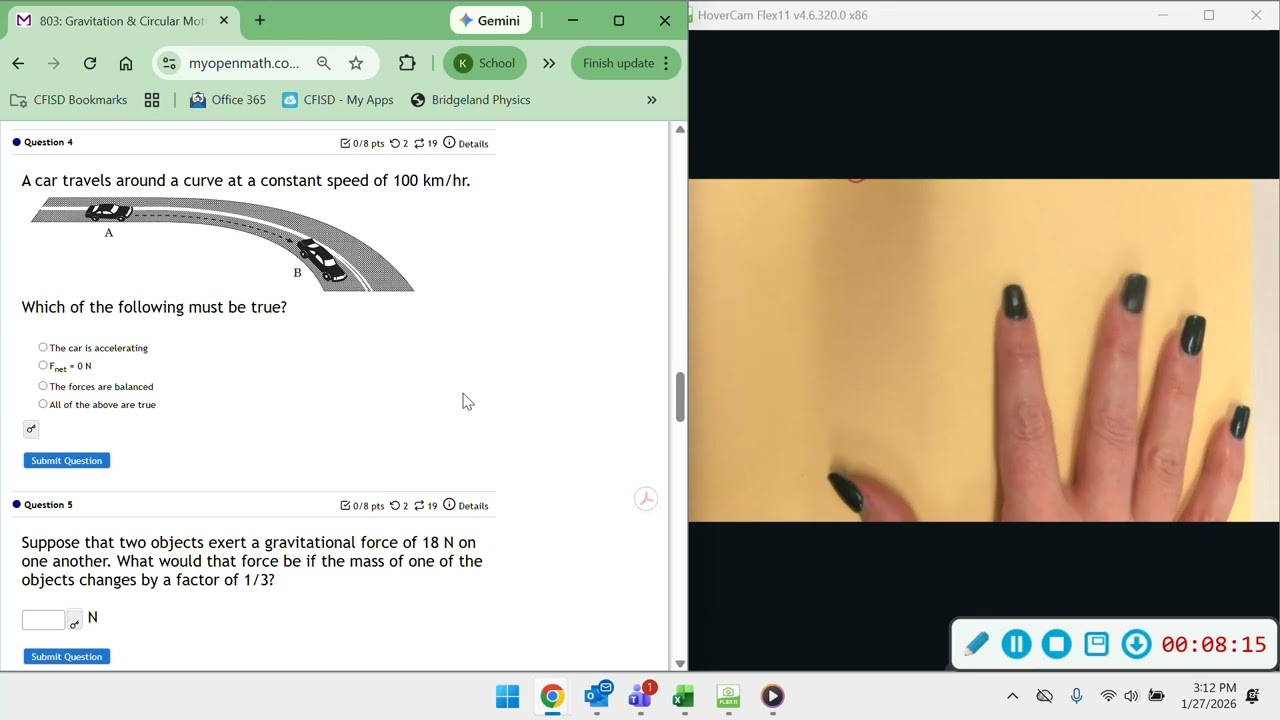The image size is (1280, 720).
Task: Click the HoverCam download arrow icon
Action: coord(1136,645)
